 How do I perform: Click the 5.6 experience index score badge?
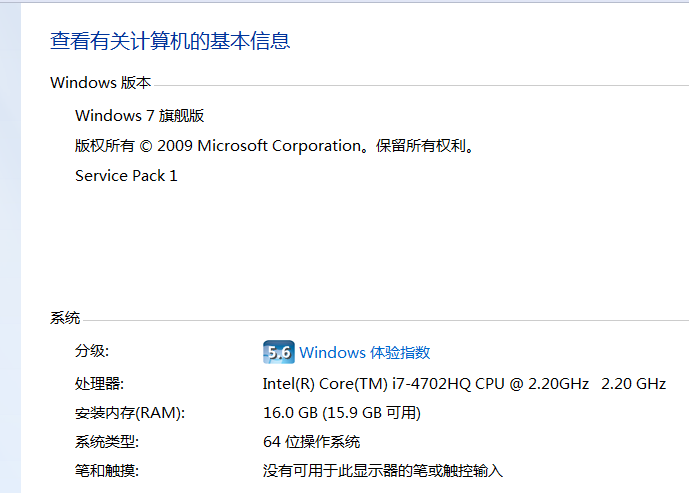277,352
